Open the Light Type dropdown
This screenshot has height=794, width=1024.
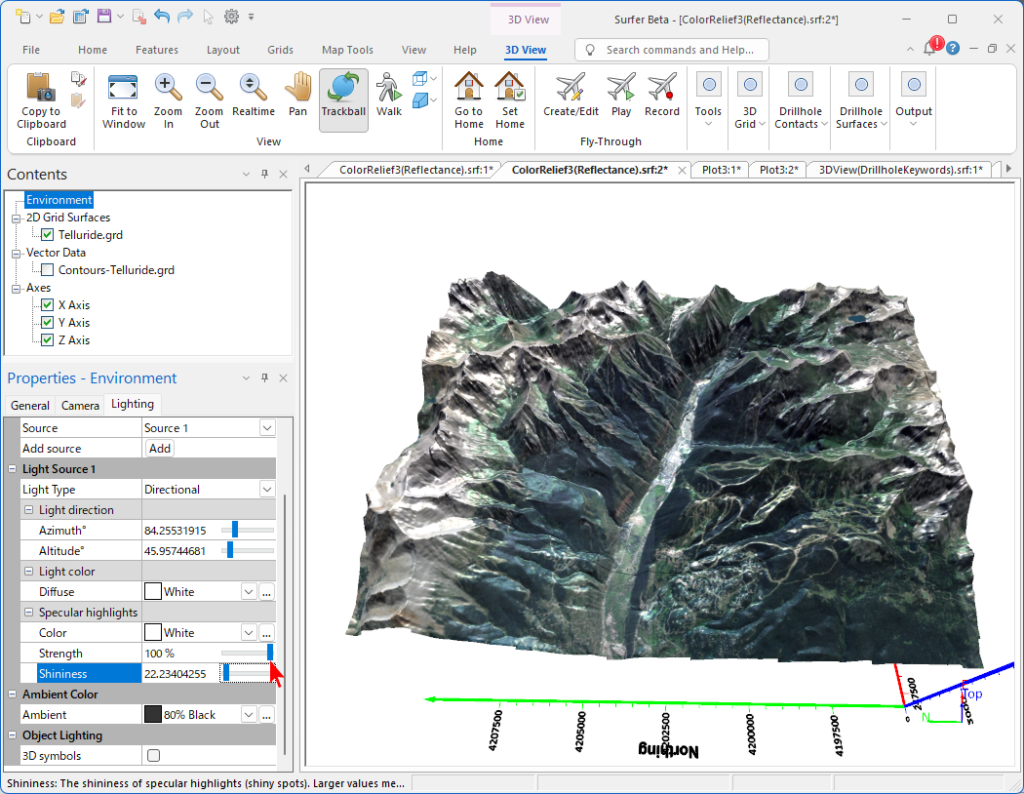point(267,489)
